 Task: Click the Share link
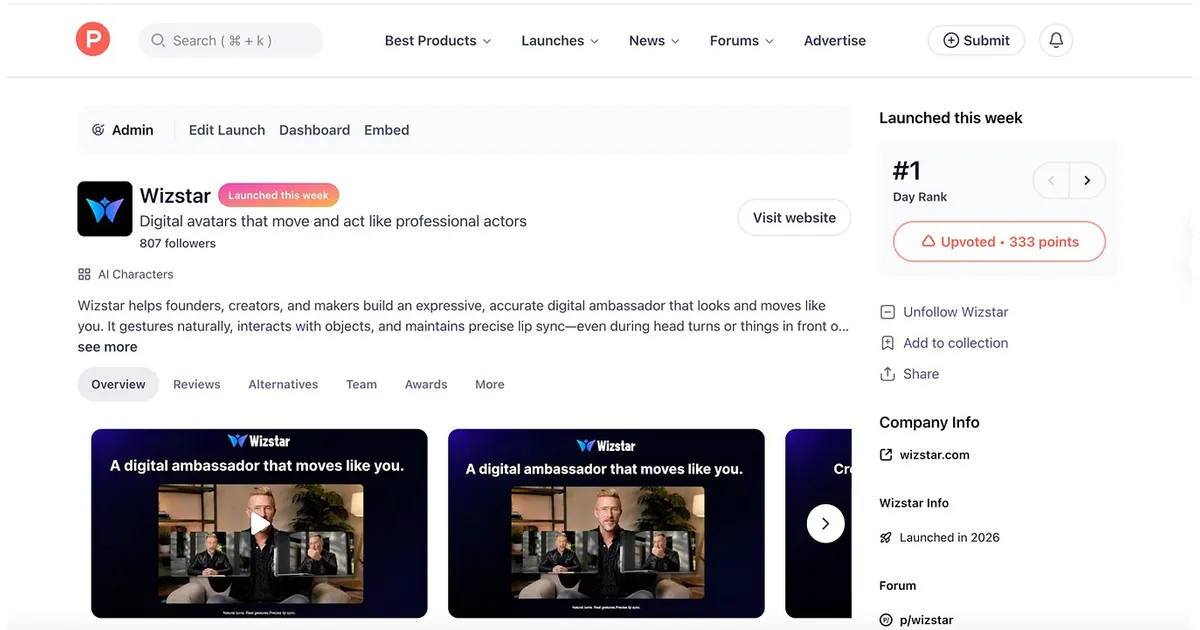[921, 374]
